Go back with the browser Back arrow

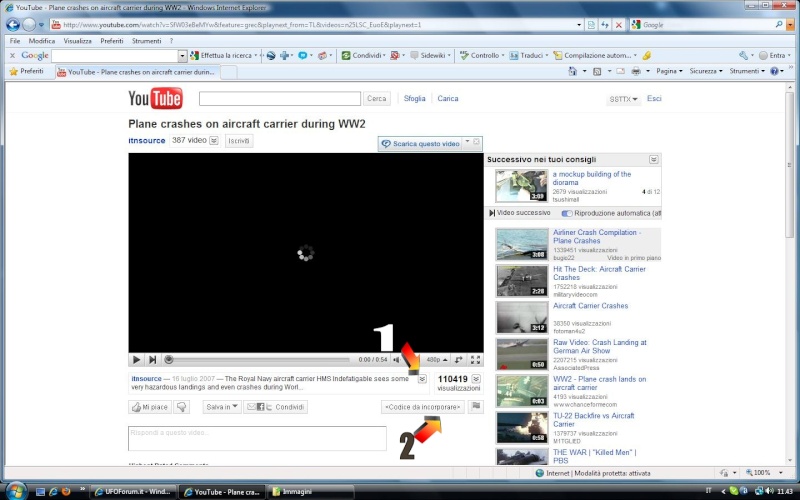(13, 24)
